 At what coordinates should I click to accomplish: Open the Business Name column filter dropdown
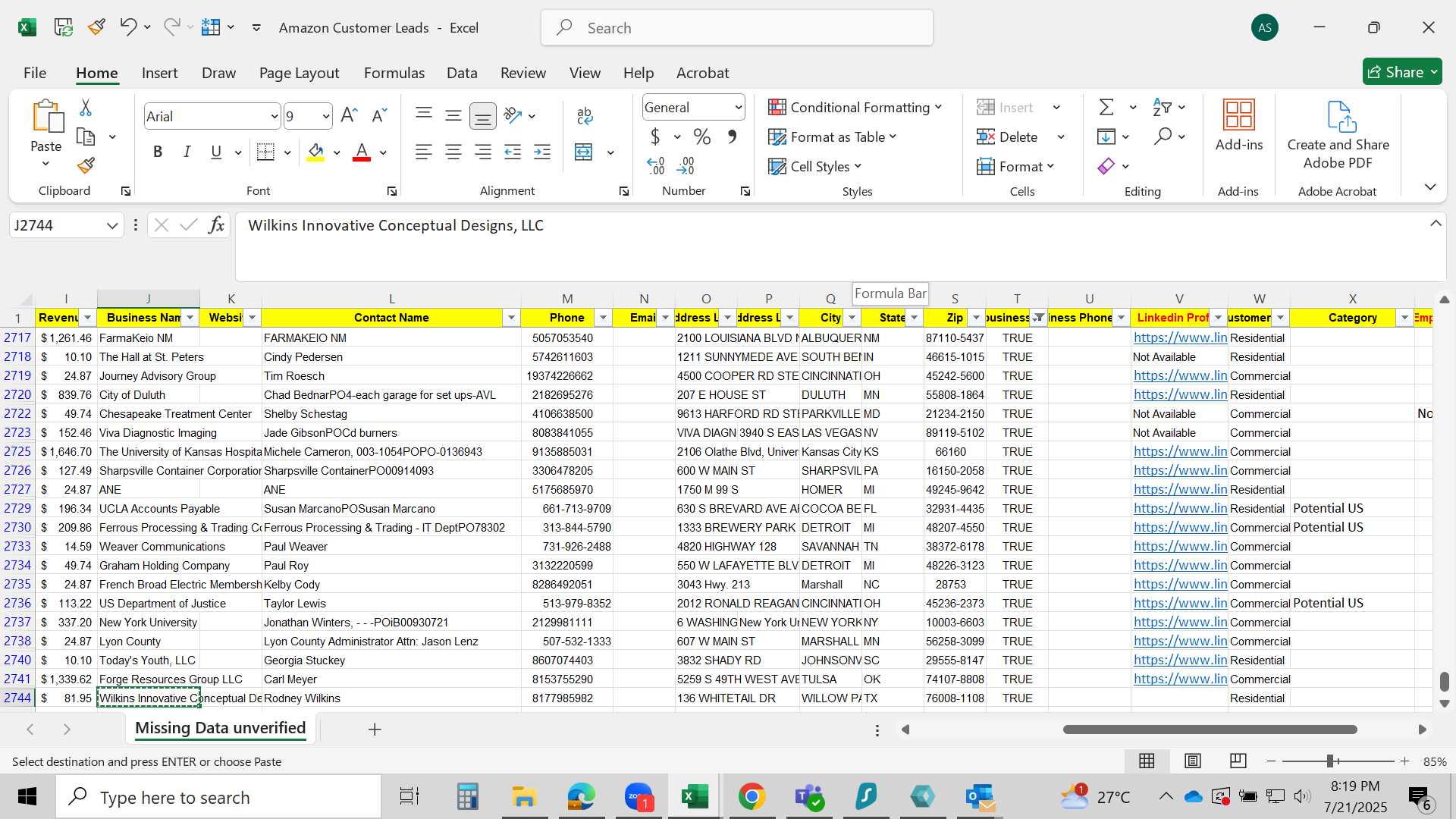(x=190, y=318)
